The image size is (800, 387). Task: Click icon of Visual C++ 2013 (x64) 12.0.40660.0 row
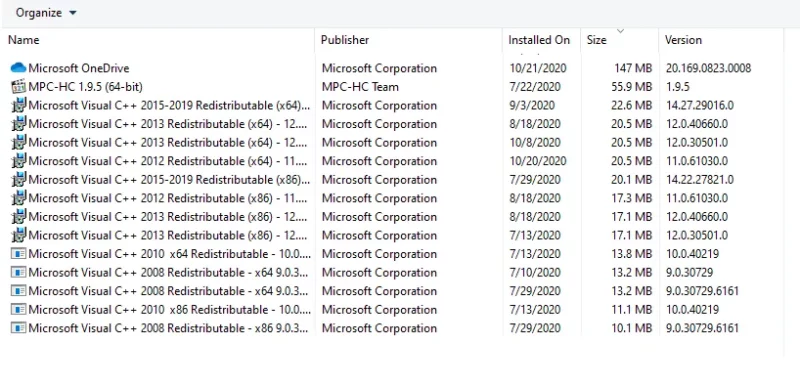[18, 124]
